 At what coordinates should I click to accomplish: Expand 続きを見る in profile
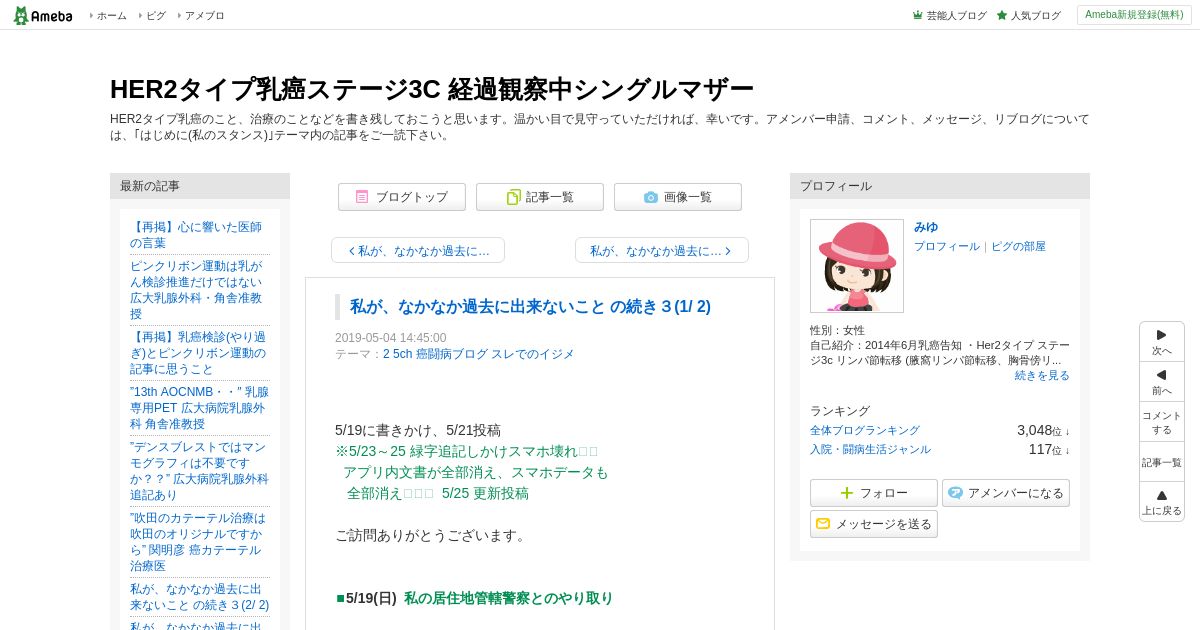click(1042, 375)
